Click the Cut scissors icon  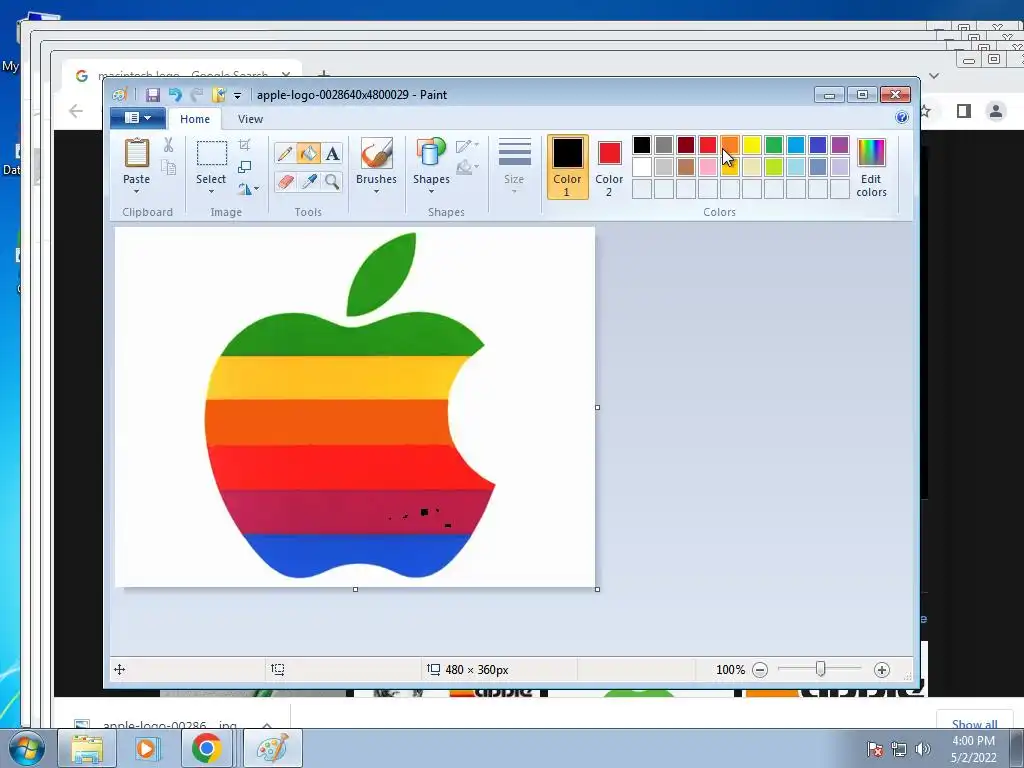168,145
